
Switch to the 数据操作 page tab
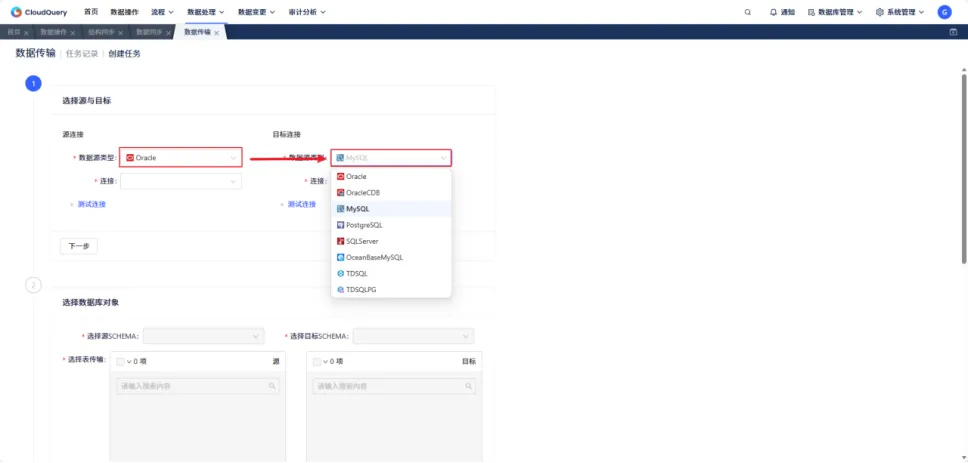(52, 32)
